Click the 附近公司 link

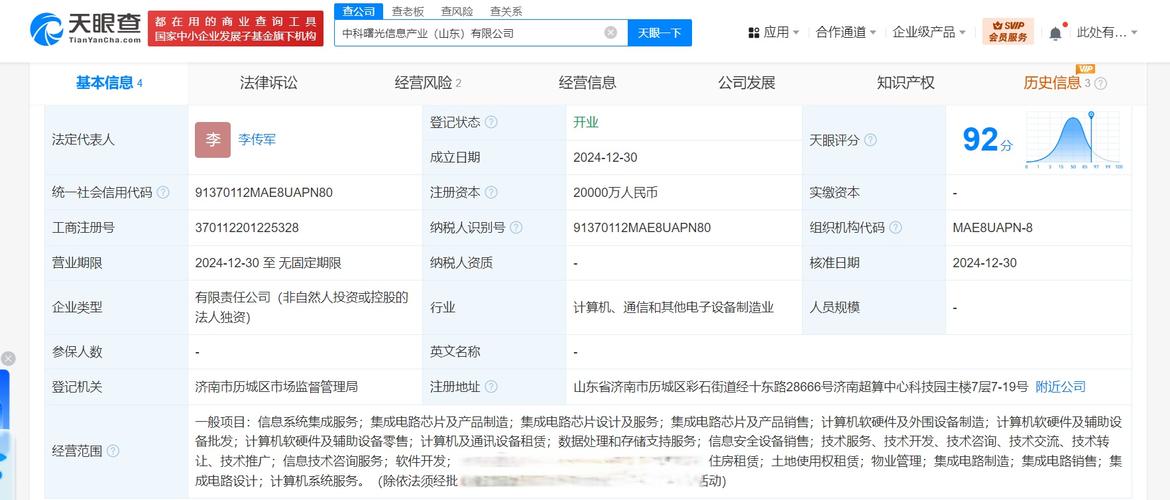(x=1060, y=387)
